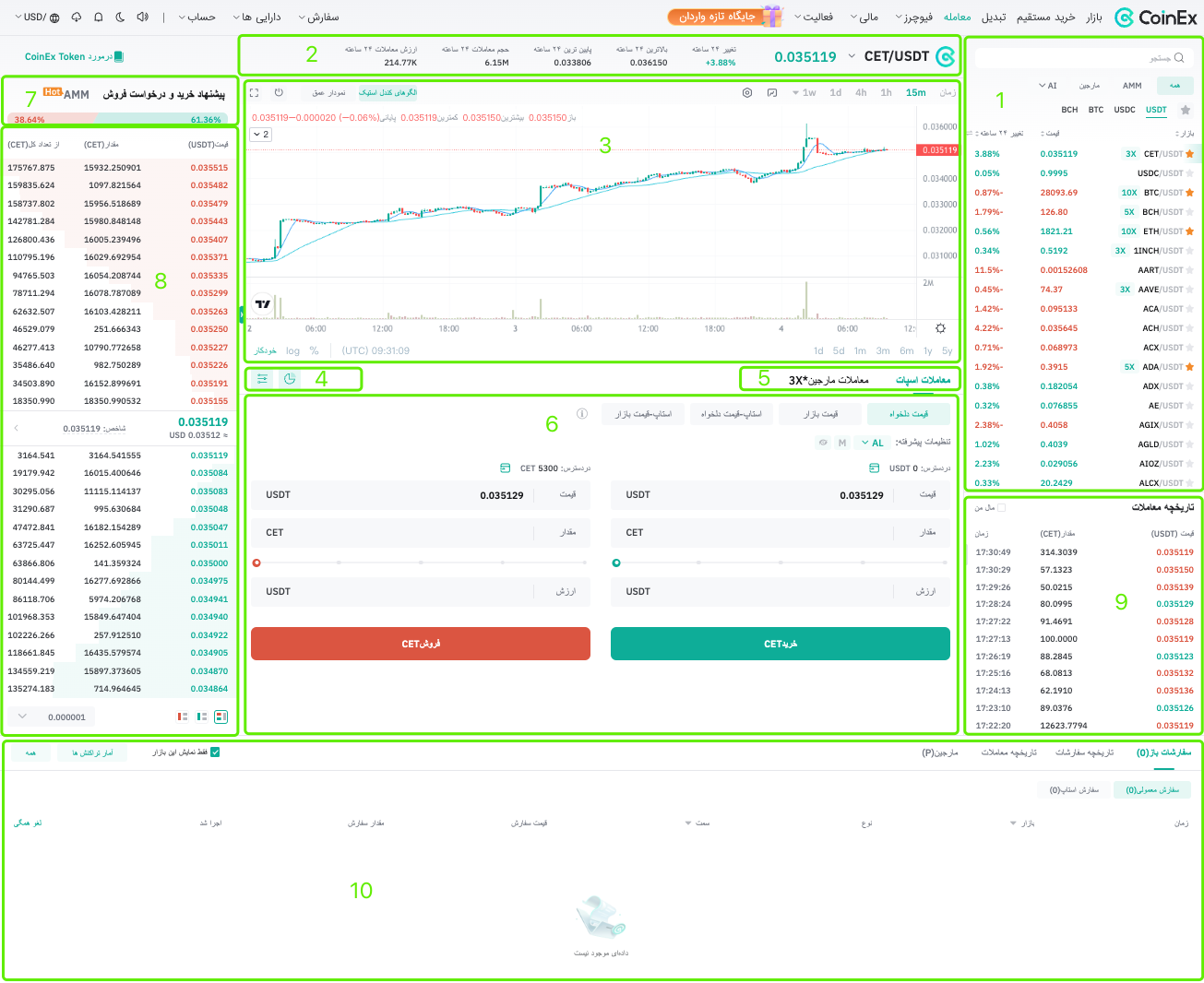Click the buy amount percentage slider handle

point(616,563)
